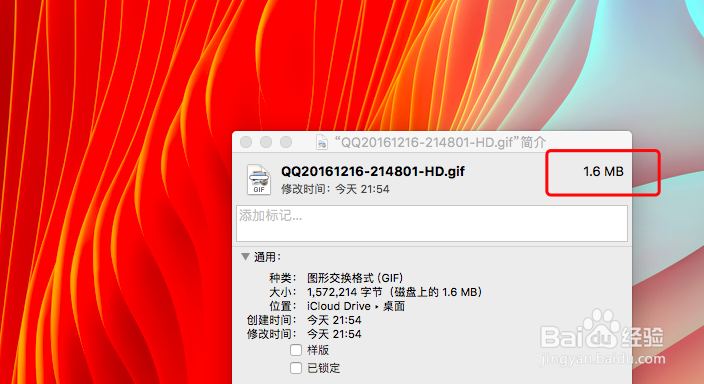Click the 1.6 MB size at the top right
Screen dimensions: 704x384
(603, 171)
